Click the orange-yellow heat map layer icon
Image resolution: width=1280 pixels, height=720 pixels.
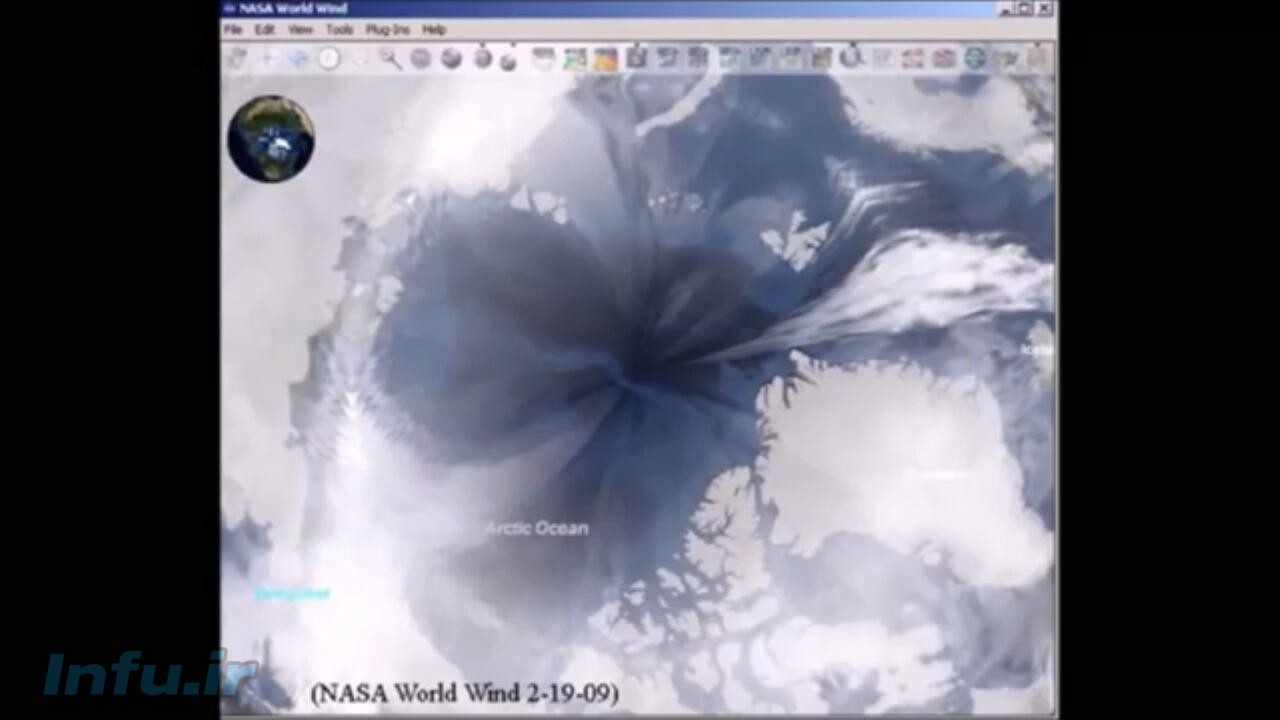point(605,59)
